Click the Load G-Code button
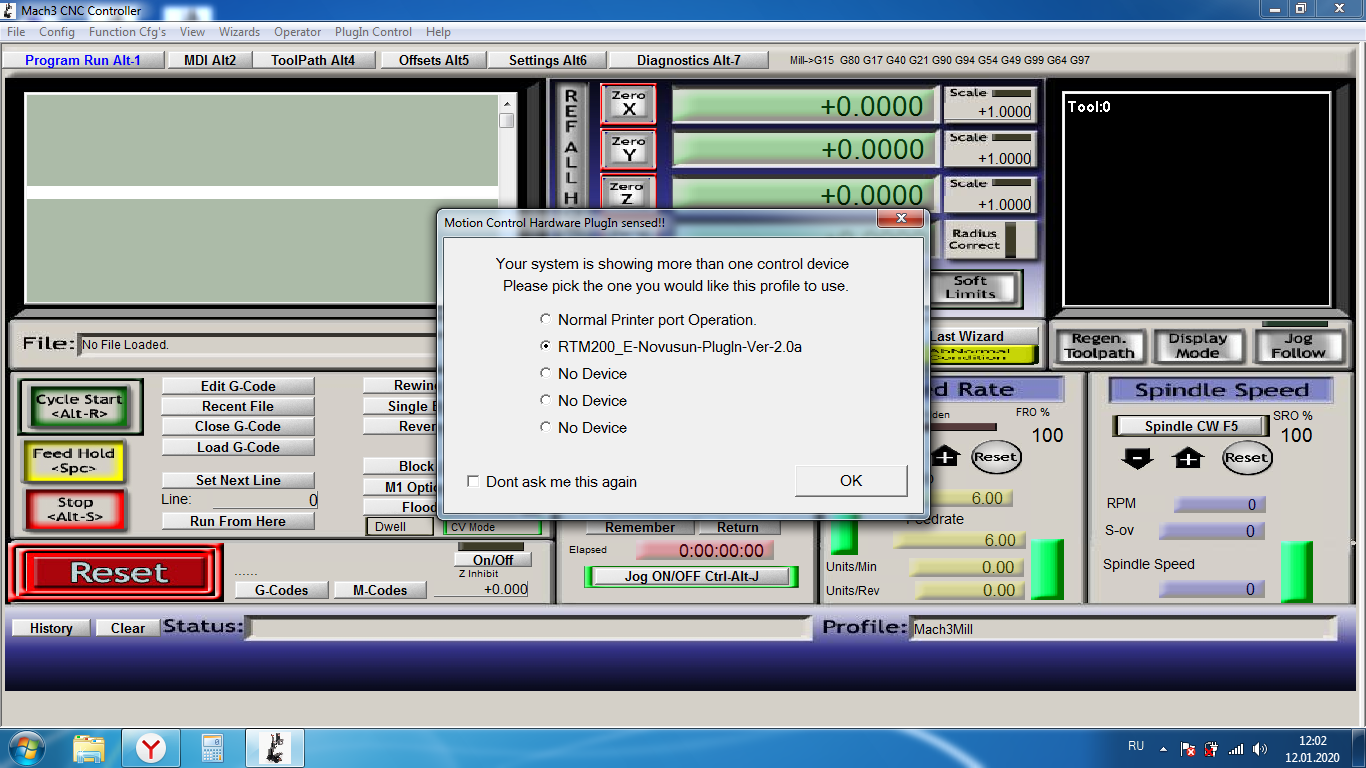Image resolution: width=1366 pixels, height=768 pixels. click(238, 447)
